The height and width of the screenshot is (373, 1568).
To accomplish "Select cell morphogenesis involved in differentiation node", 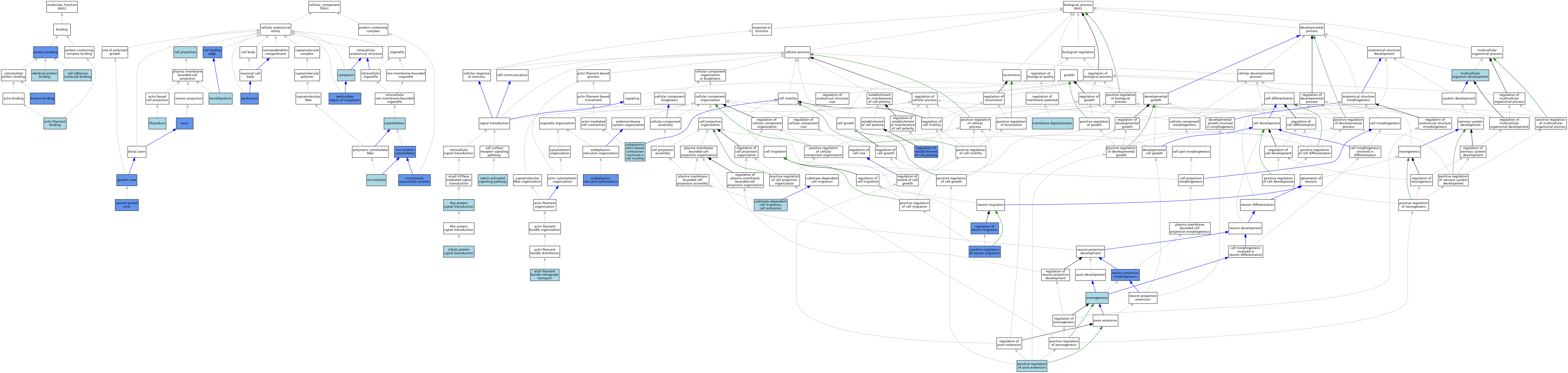I will [1365, 152].
